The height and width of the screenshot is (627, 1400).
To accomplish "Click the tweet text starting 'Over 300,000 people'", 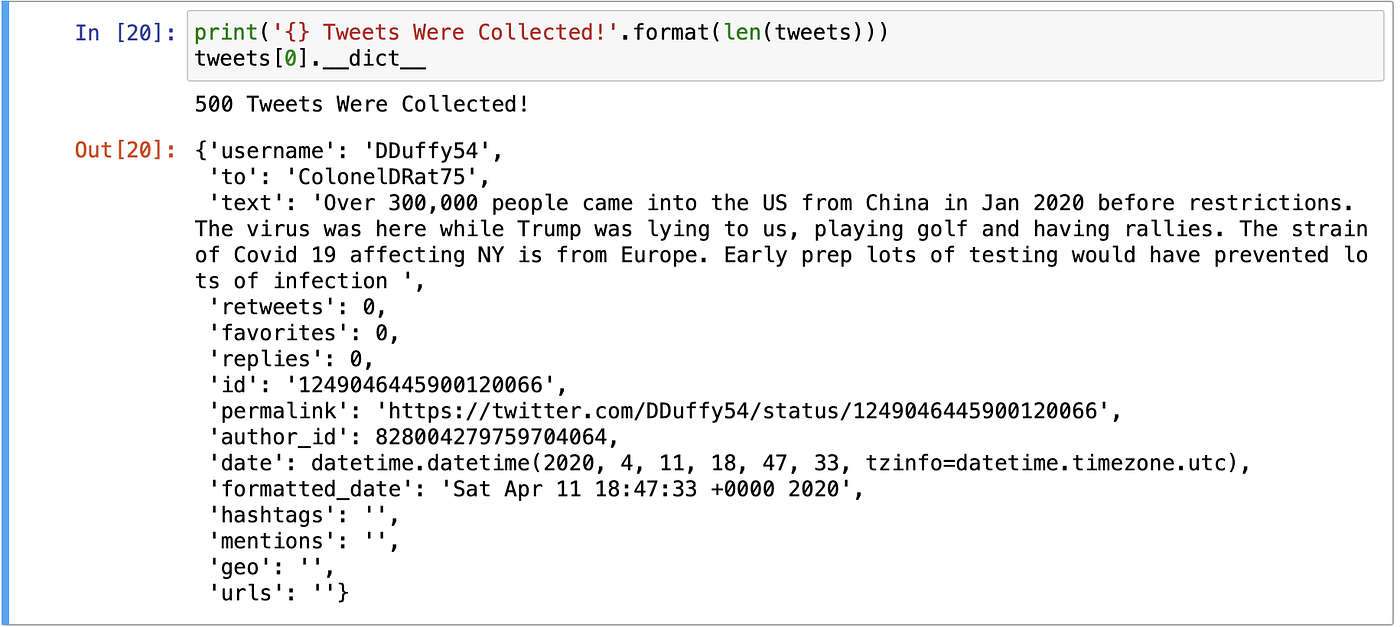I will (x=780, y=242).
